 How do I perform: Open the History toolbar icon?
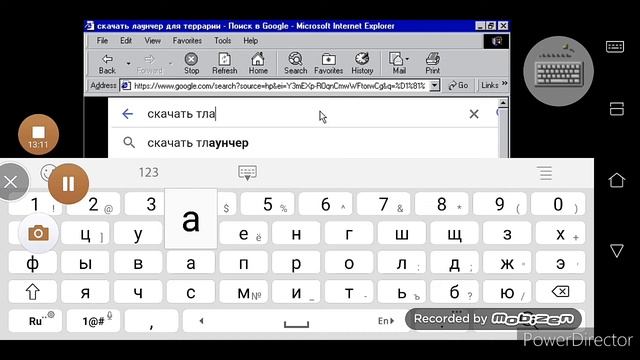point(362,64)
